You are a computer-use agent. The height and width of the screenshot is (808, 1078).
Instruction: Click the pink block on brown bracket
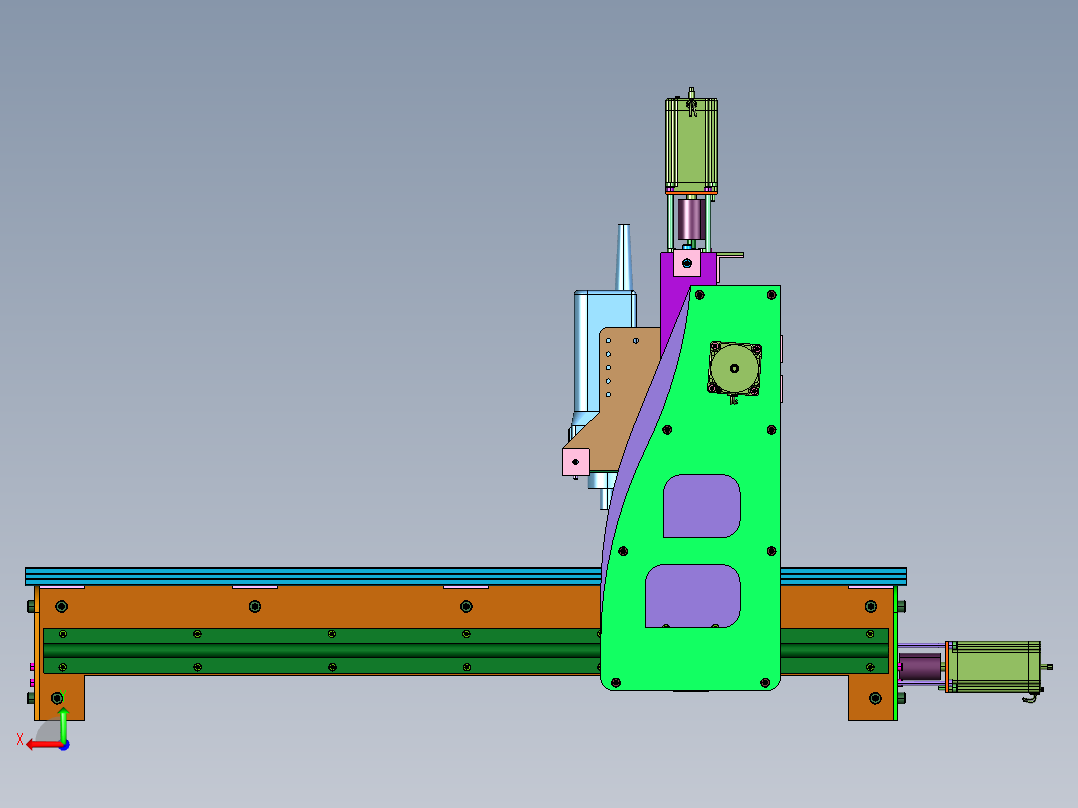576,461
